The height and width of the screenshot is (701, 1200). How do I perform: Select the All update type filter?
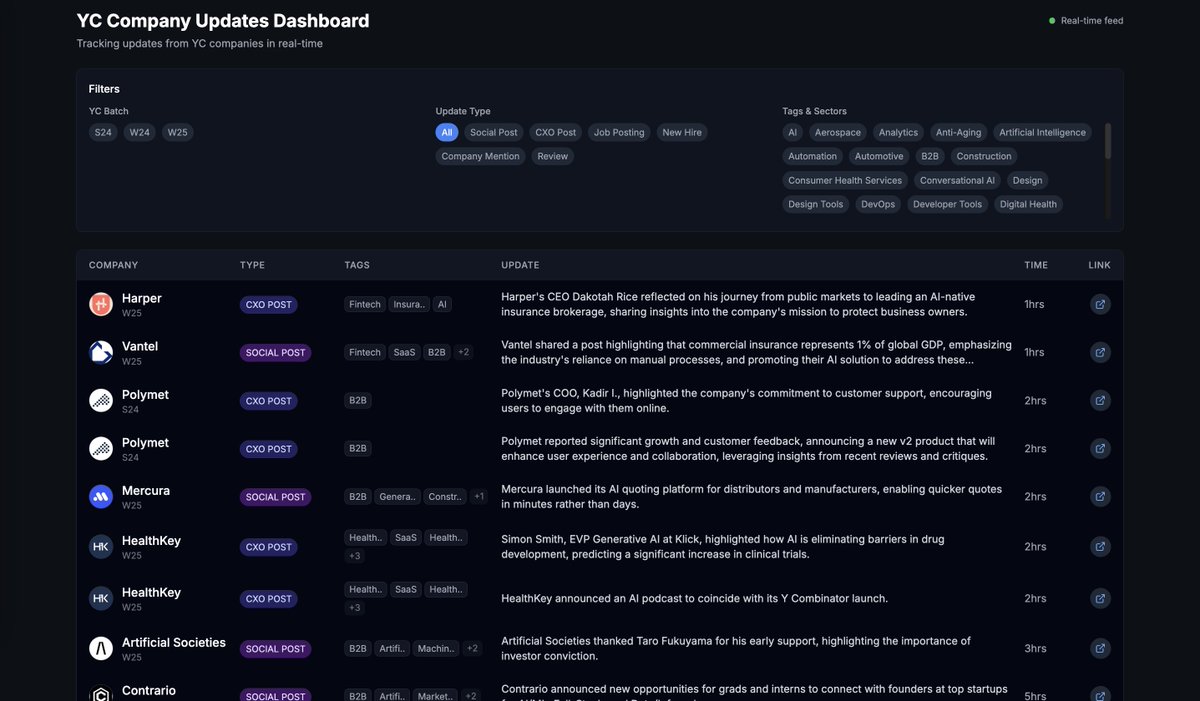447,132
